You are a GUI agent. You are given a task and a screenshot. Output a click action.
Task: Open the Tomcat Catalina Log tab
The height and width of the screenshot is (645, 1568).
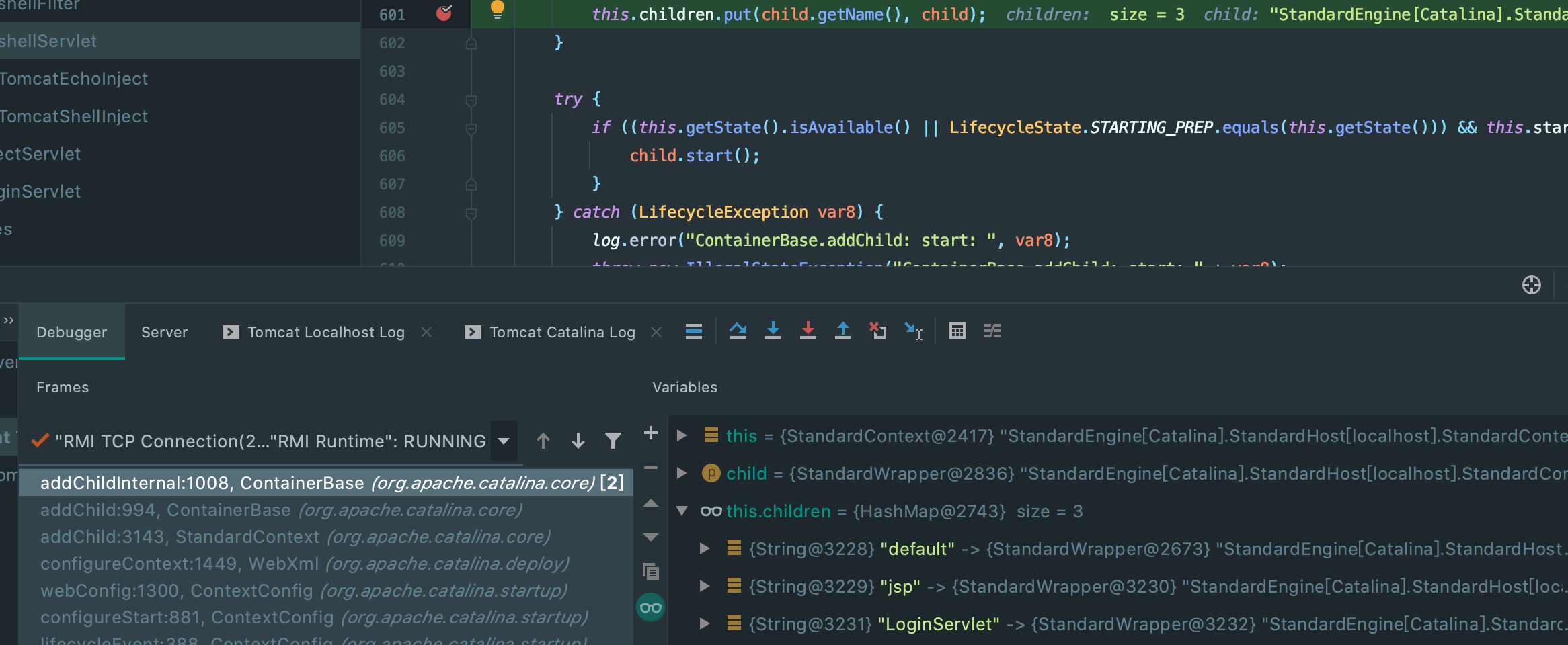click(561, 332)
